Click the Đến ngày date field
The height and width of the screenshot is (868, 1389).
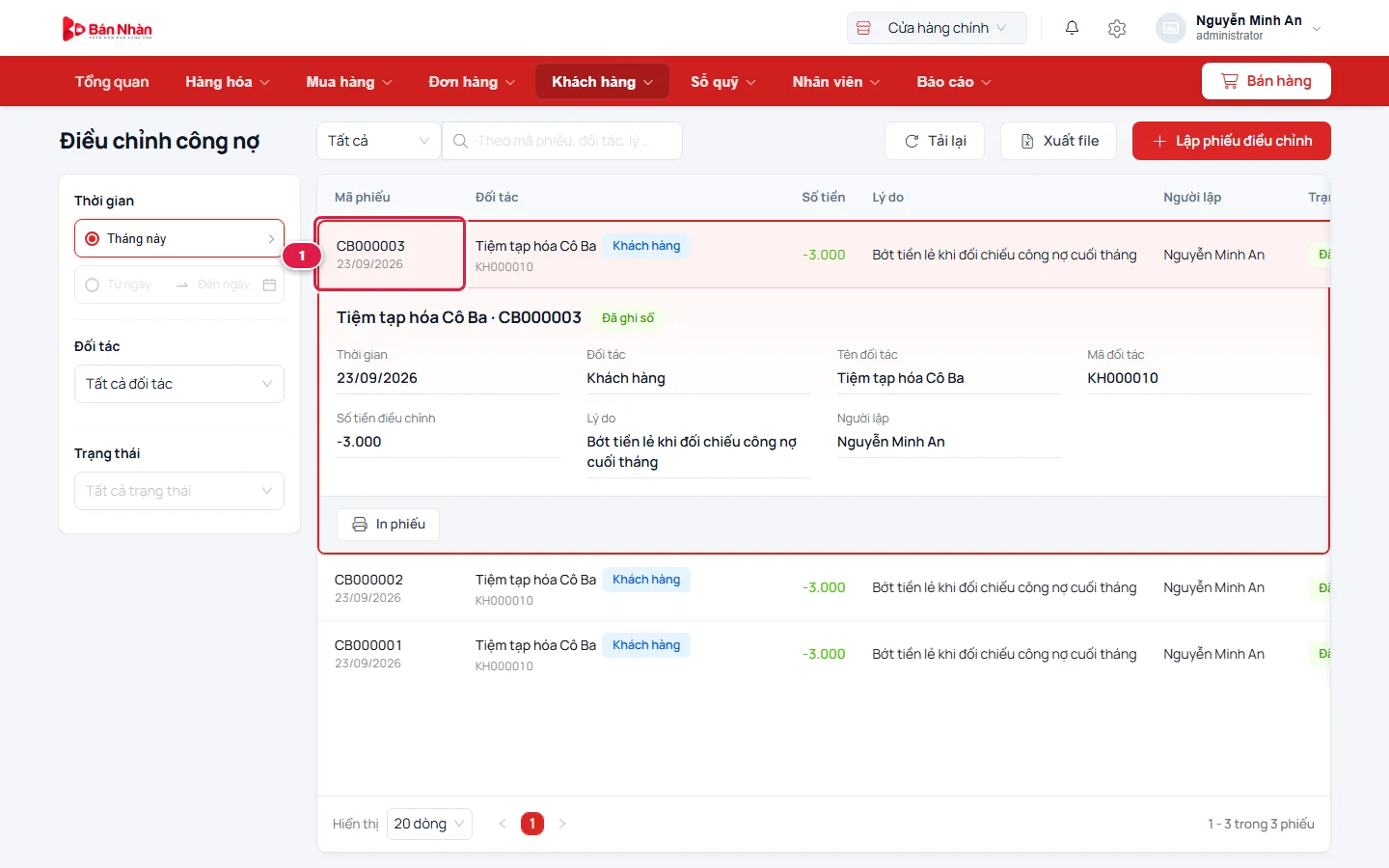click(x=223, y=285)
